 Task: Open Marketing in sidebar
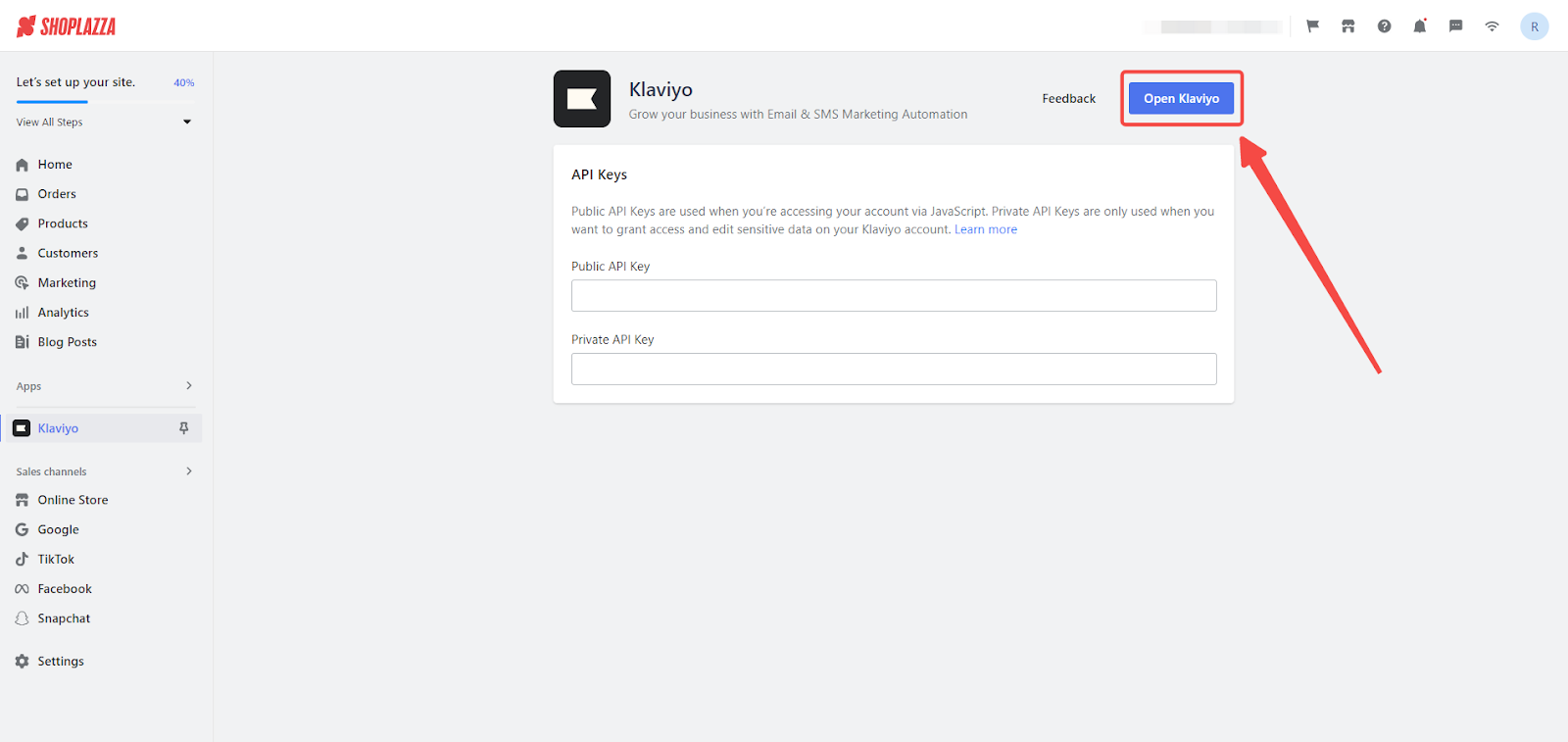click(67, 282)
